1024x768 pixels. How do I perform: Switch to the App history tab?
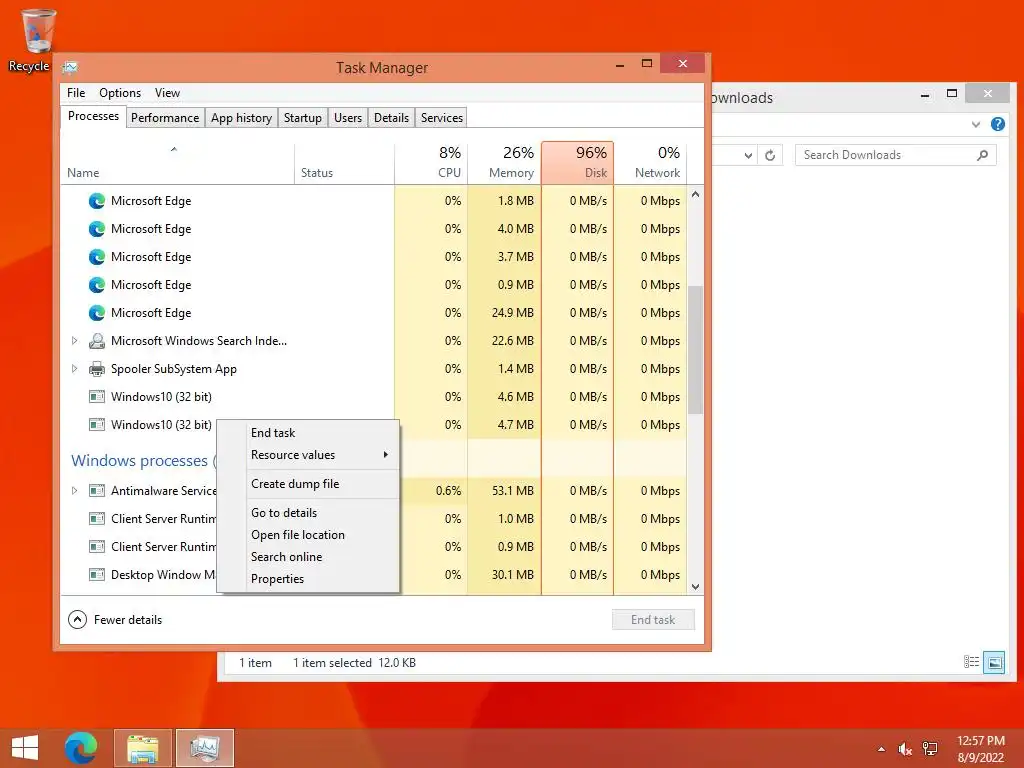[241, 118]
